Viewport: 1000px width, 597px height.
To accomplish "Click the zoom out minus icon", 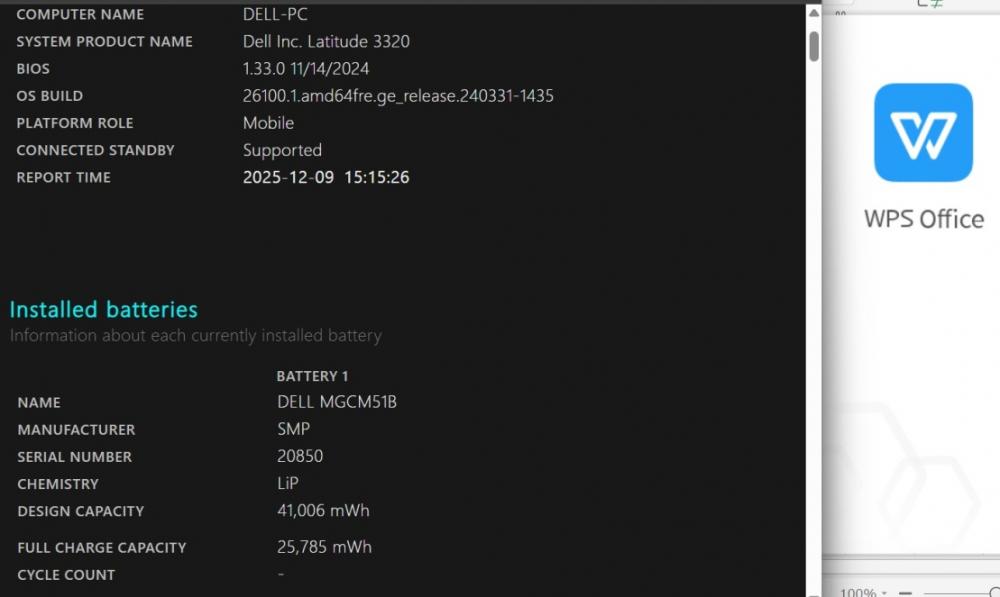I will point(905,593).
